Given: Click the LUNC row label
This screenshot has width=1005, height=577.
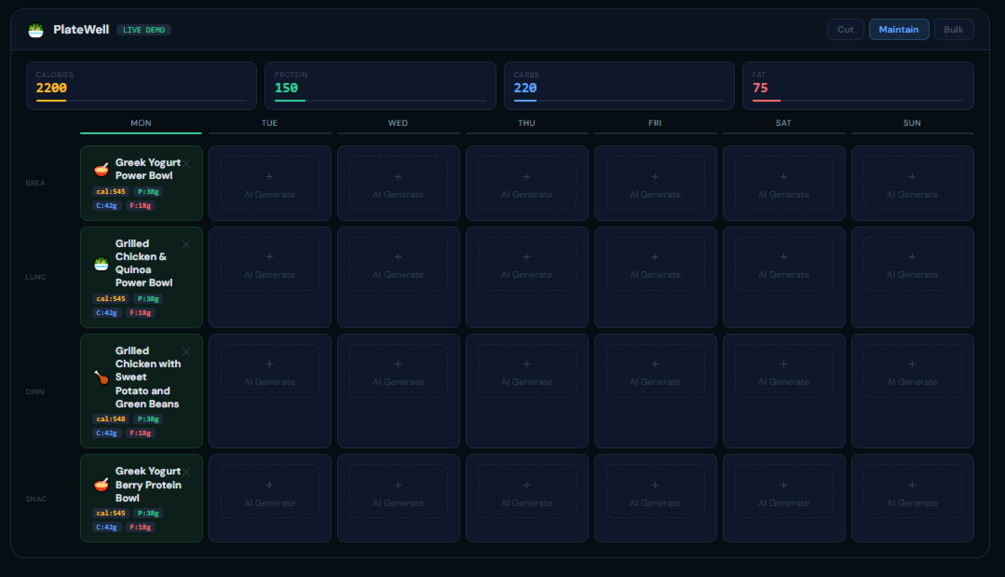Looking at the screenshot, I should pyautogui.click(x=36, y=277).
